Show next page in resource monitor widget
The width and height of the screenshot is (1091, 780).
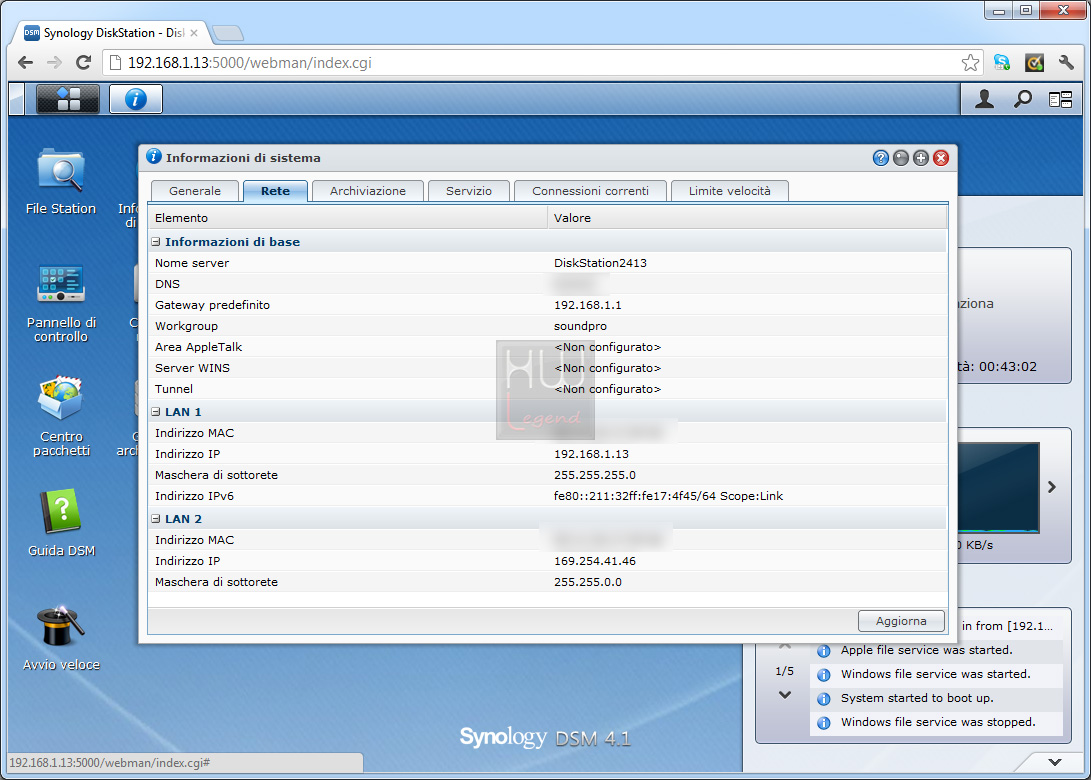click(x=1052, y=488)
